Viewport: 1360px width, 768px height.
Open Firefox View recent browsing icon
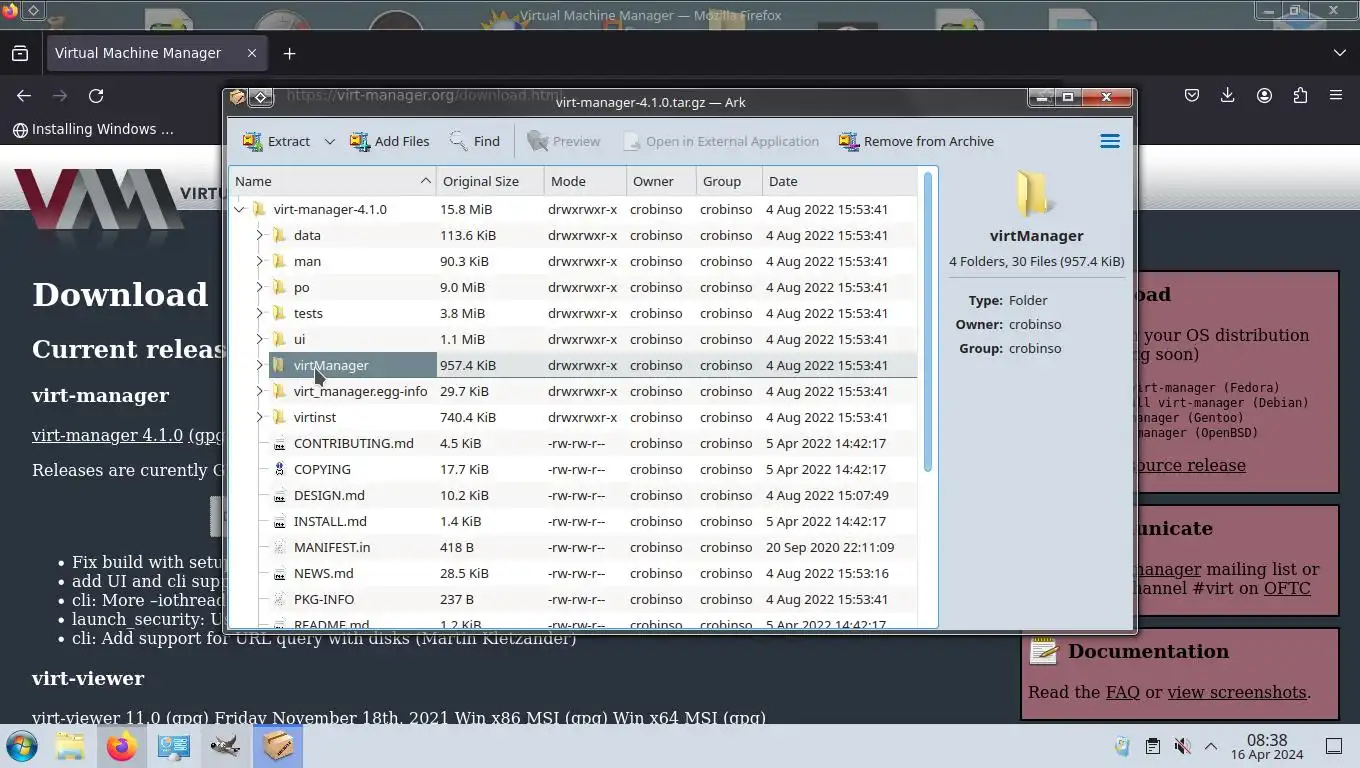(x=20, y=53)
